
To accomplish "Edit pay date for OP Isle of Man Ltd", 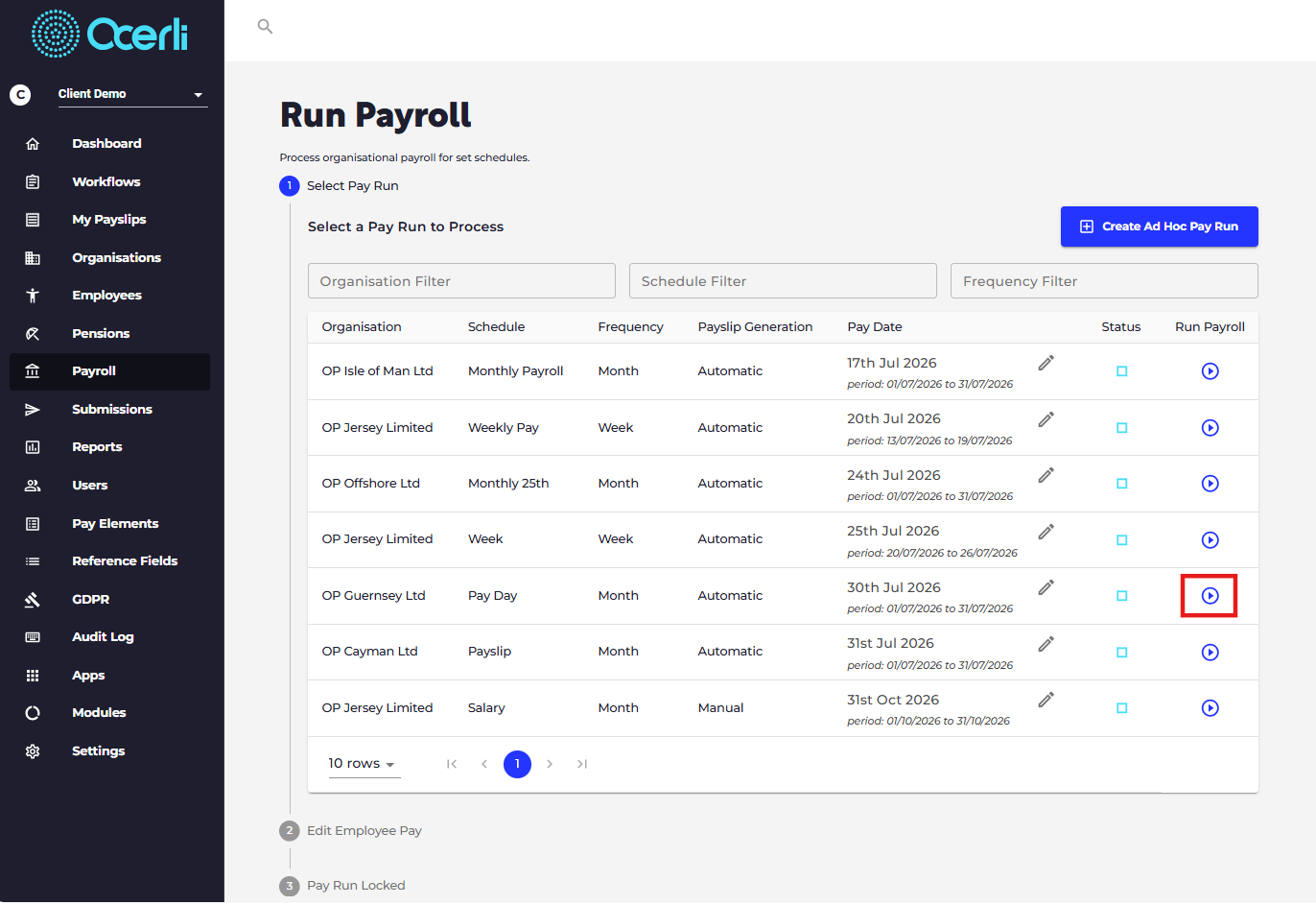I will tap(1046, 363).
